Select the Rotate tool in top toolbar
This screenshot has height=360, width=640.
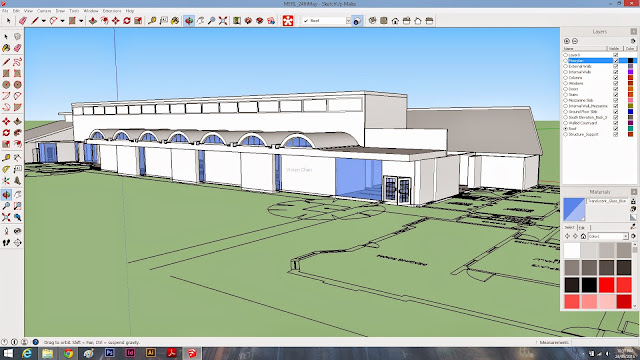(x=127, y=20)
